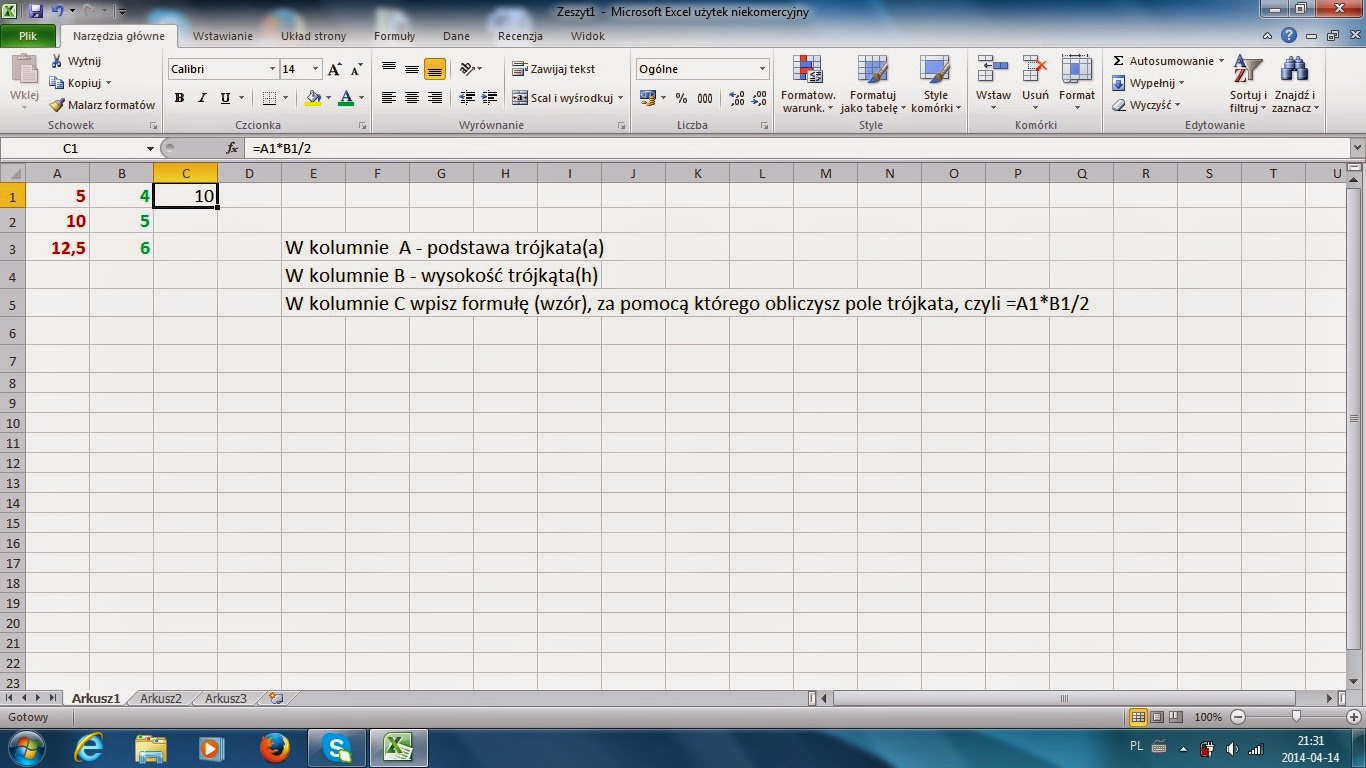1366x768 pixels.
Task: Switch to the Arkusz2 sheet
Action: click(161, 698)
